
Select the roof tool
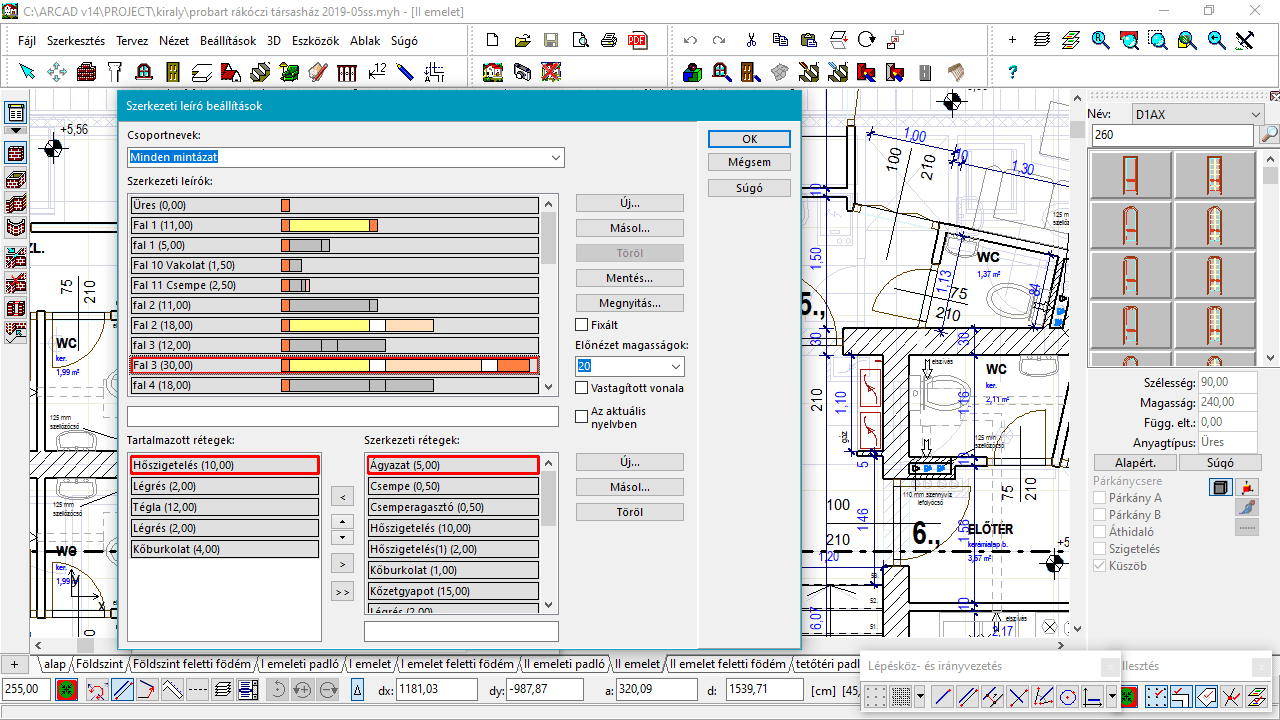point(231,72)
